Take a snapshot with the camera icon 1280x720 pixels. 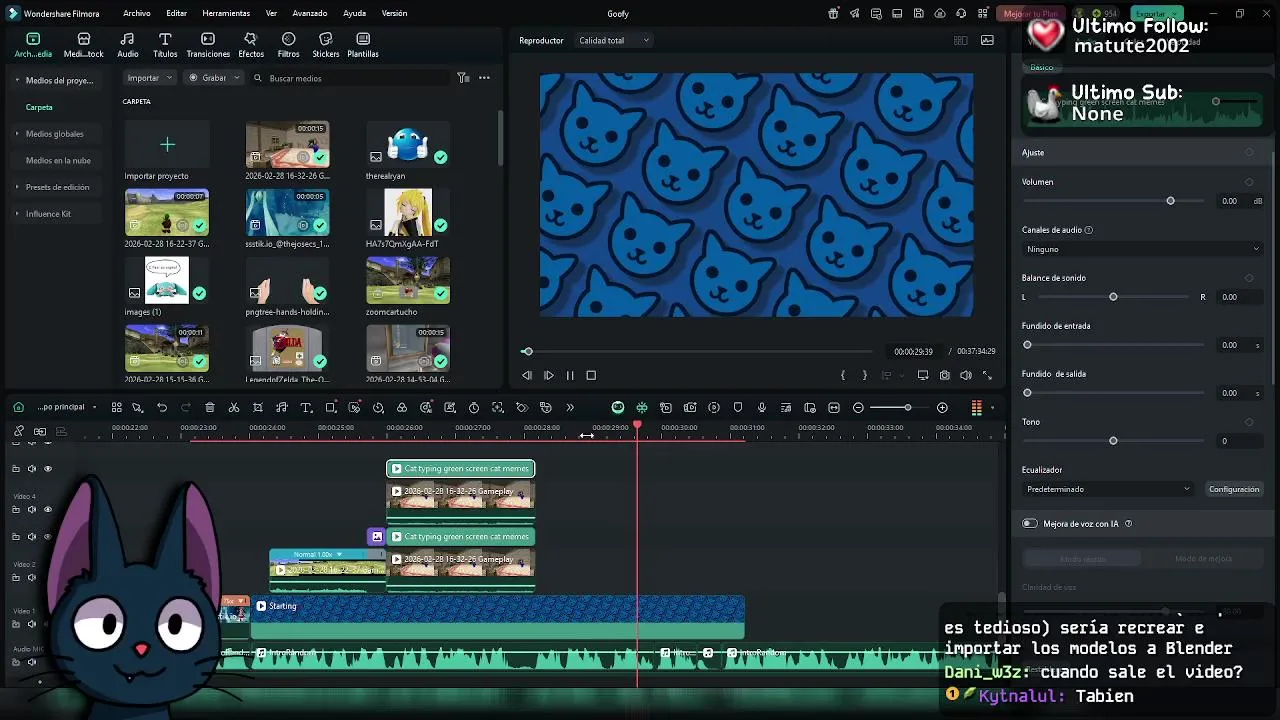click(945, 375)
